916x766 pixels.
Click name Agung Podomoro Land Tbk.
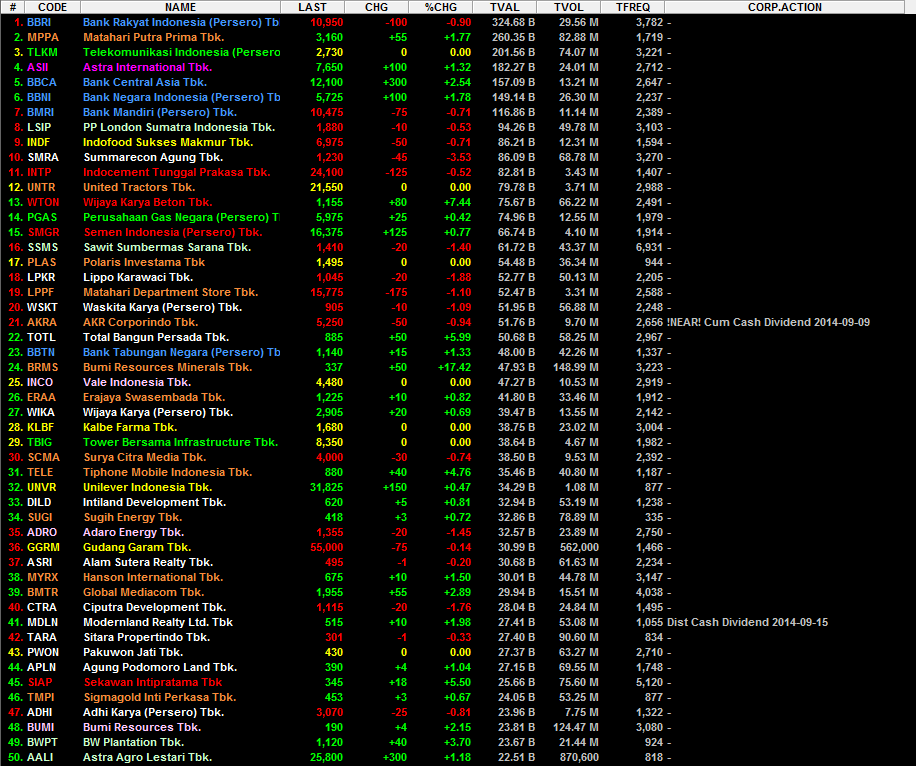(x=160, y=667)
